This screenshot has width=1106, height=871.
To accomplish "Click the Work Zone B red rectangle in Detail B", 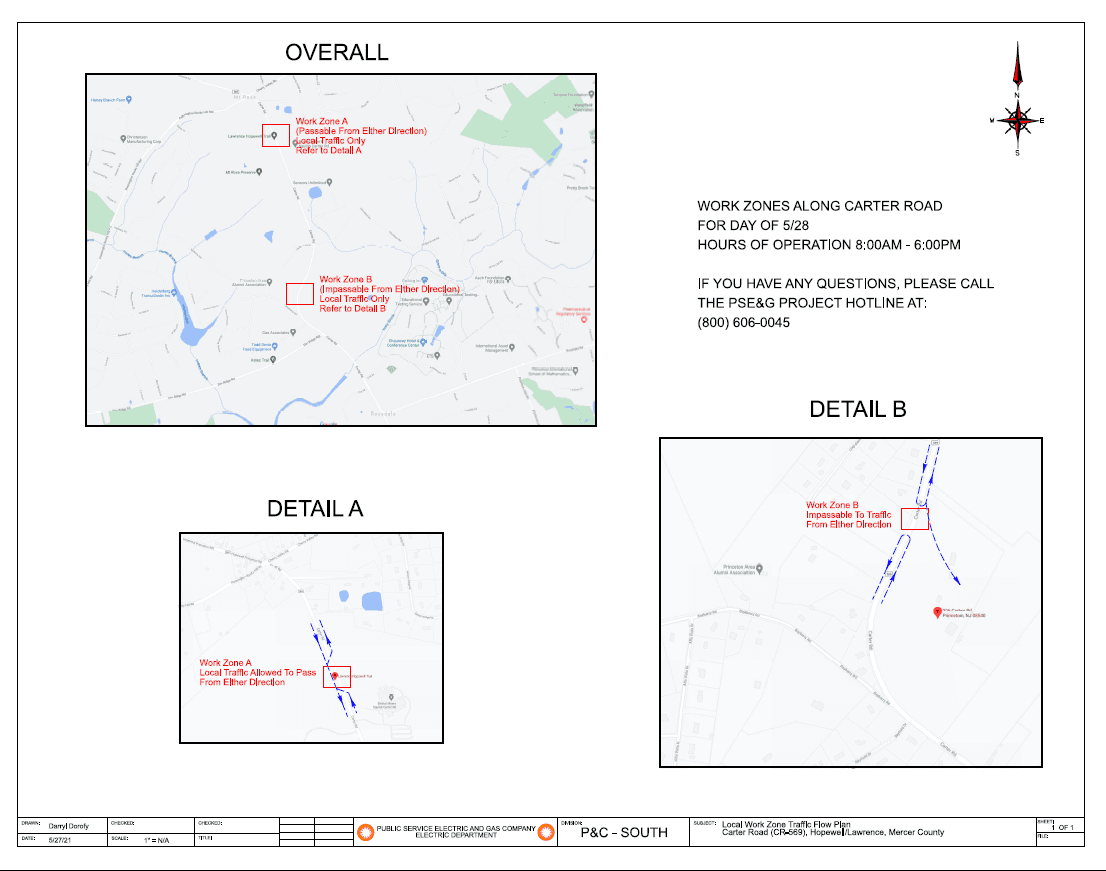I will click(916, 517).
